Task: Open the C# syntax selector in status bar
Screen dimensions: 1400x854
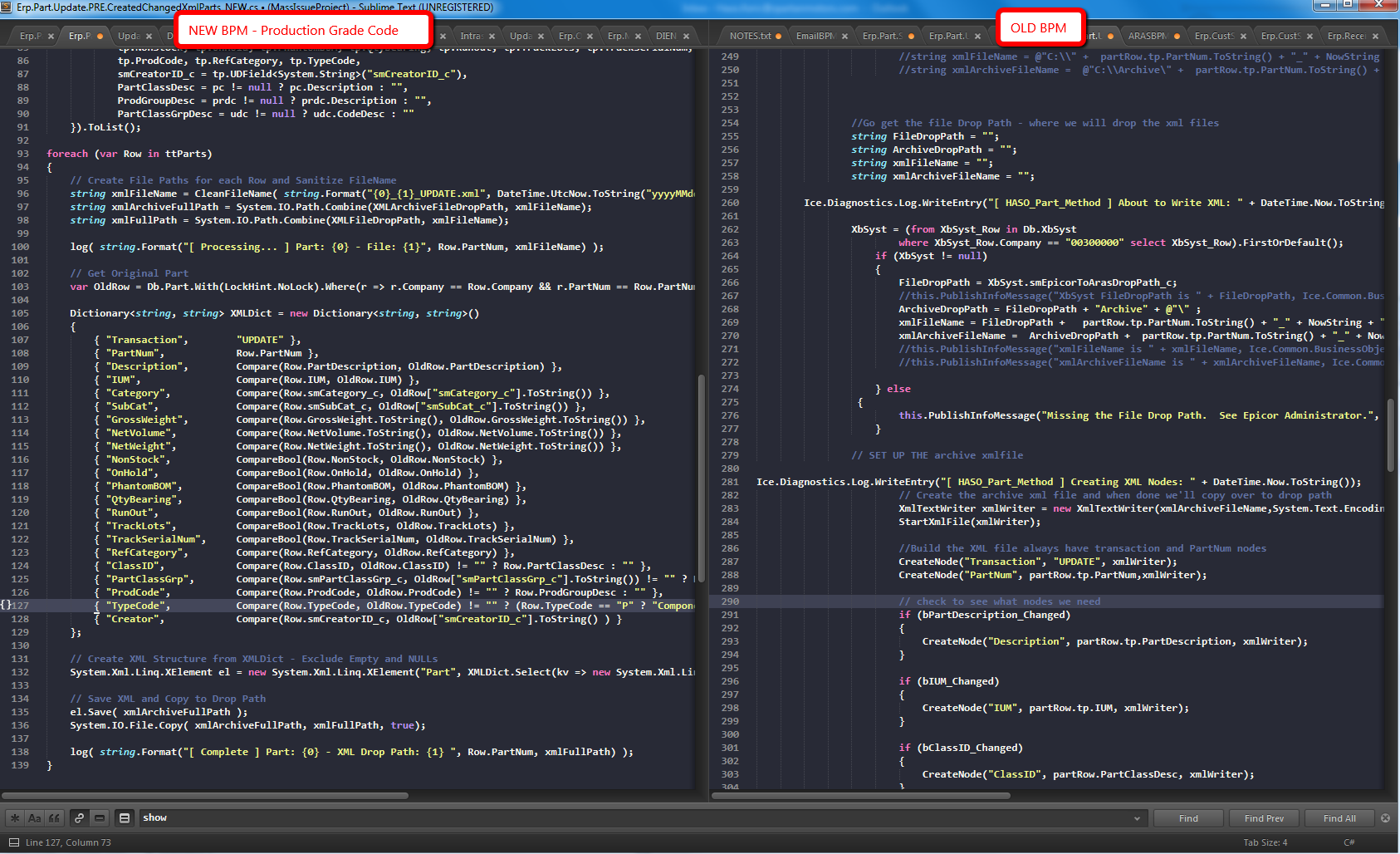Action: pos(1349,842)
